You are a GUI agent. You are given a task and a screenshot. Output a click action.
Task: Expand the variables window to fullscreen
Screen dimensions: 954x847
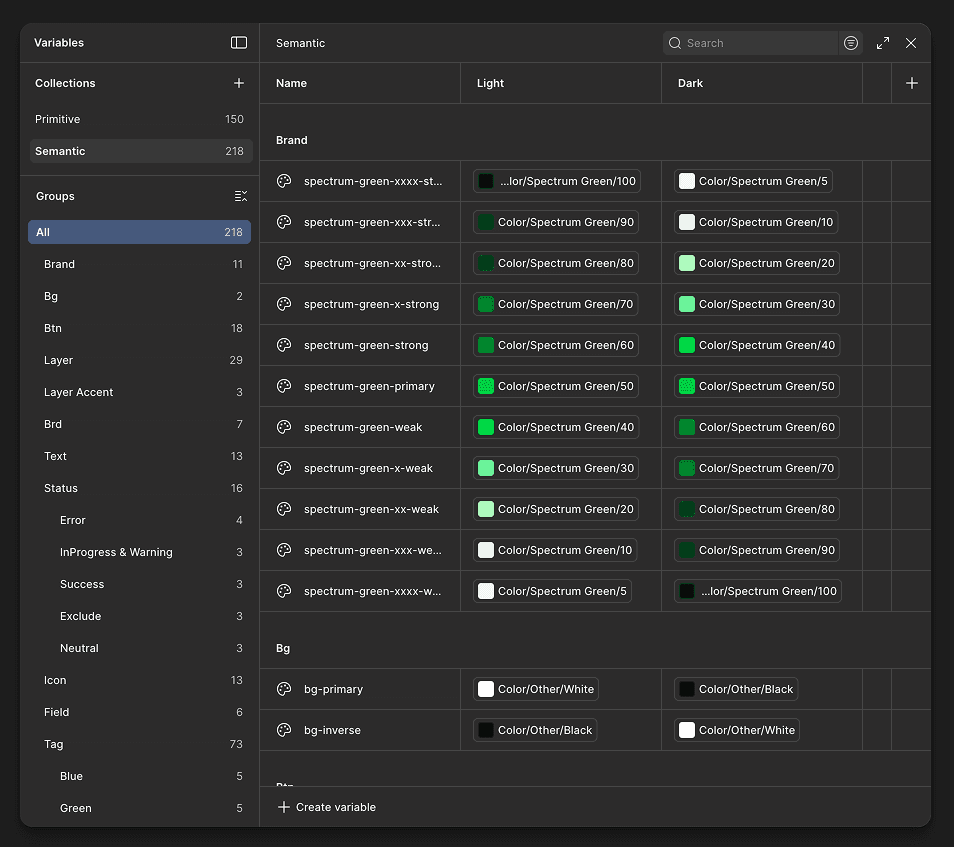pyautogui.click(x=883, y=43)
